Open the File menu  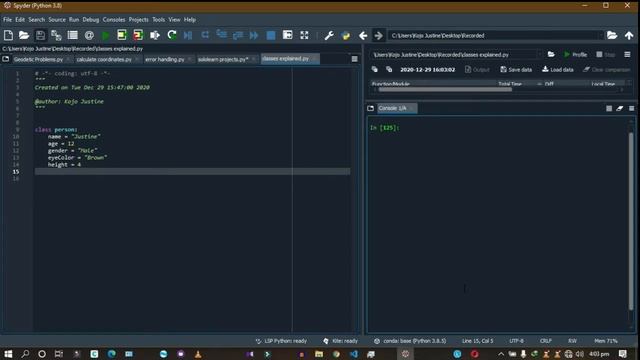pyautogui.click(x=7, y=20)
